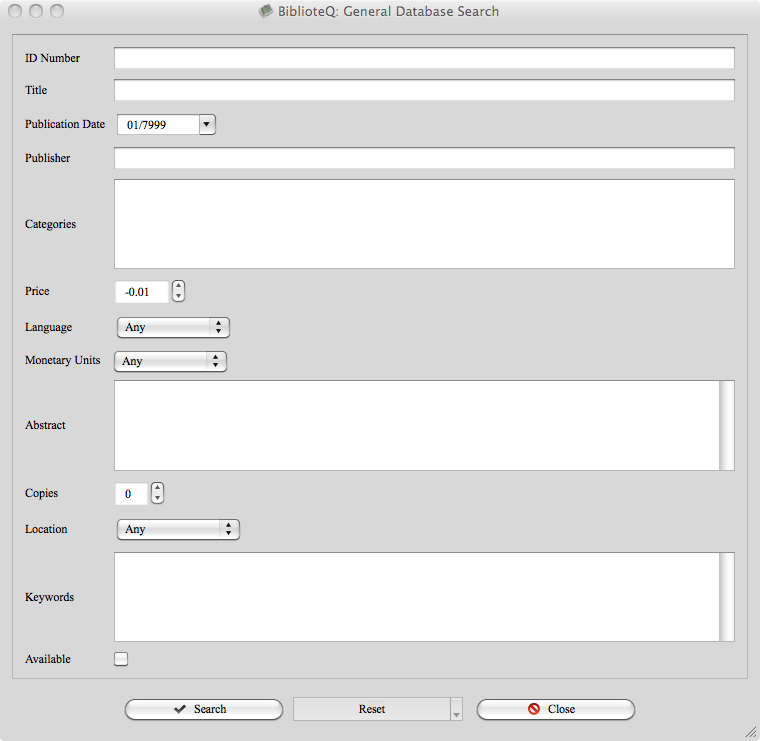Click the window resize grip icon
The image size is (760, 741).
tap(750, 732)
